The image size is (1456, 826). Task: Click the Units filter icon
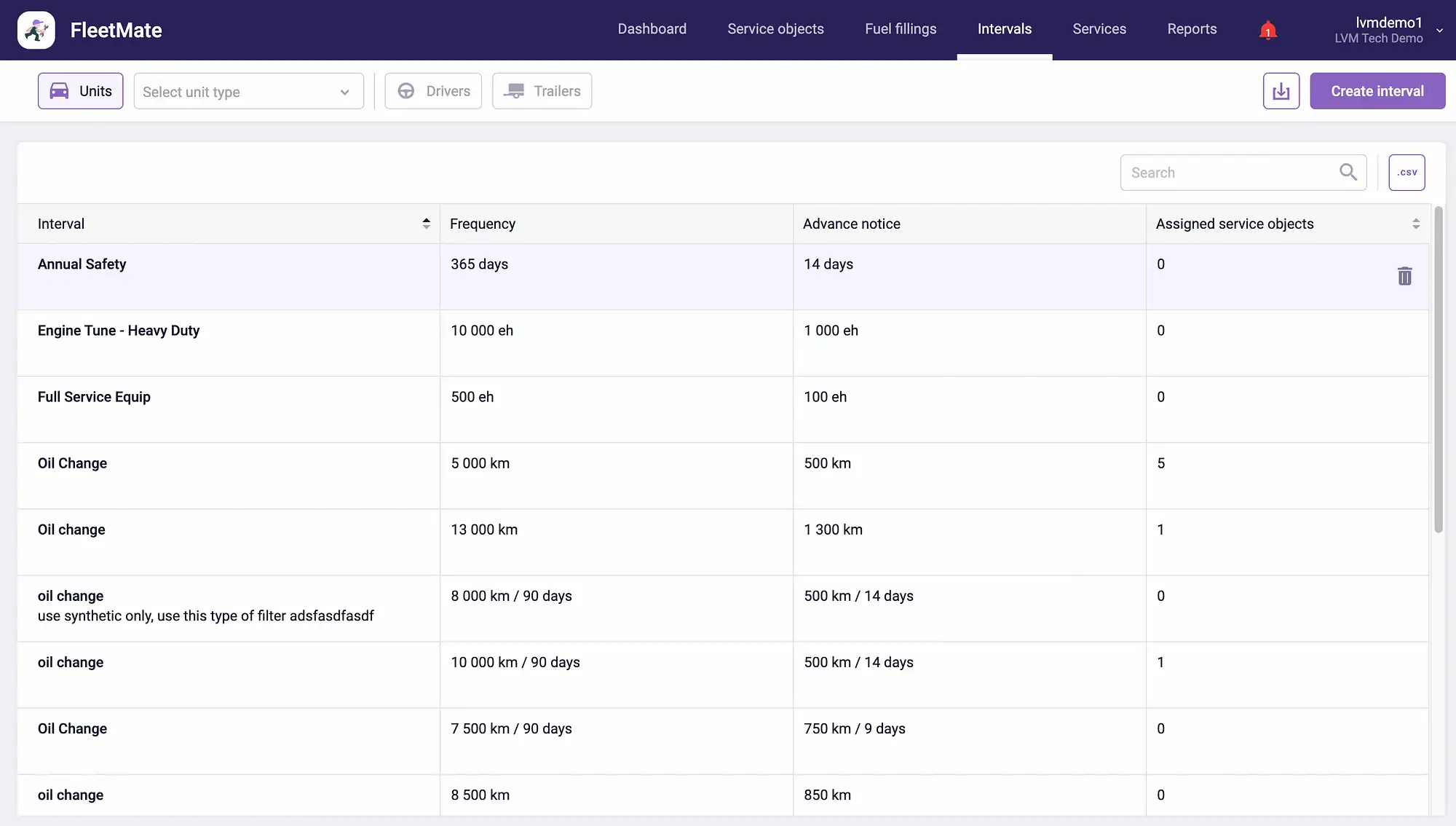click(x=58, y=90)
